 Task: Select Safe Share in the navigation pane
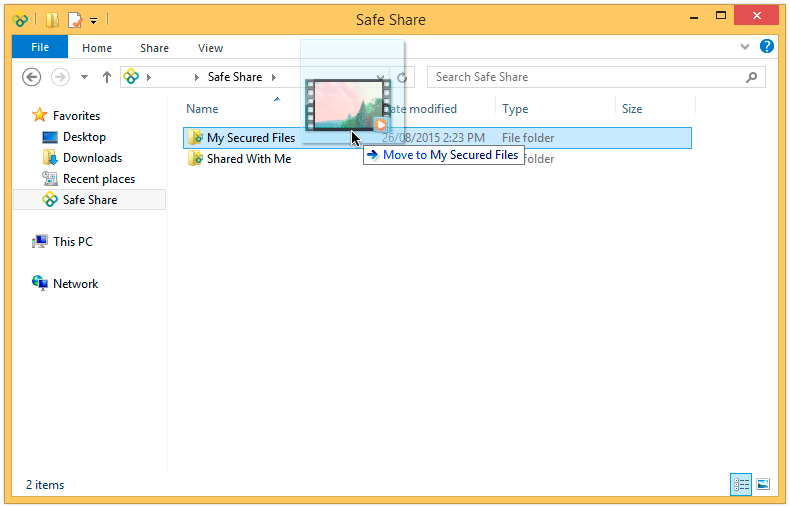tap(90, 200)
